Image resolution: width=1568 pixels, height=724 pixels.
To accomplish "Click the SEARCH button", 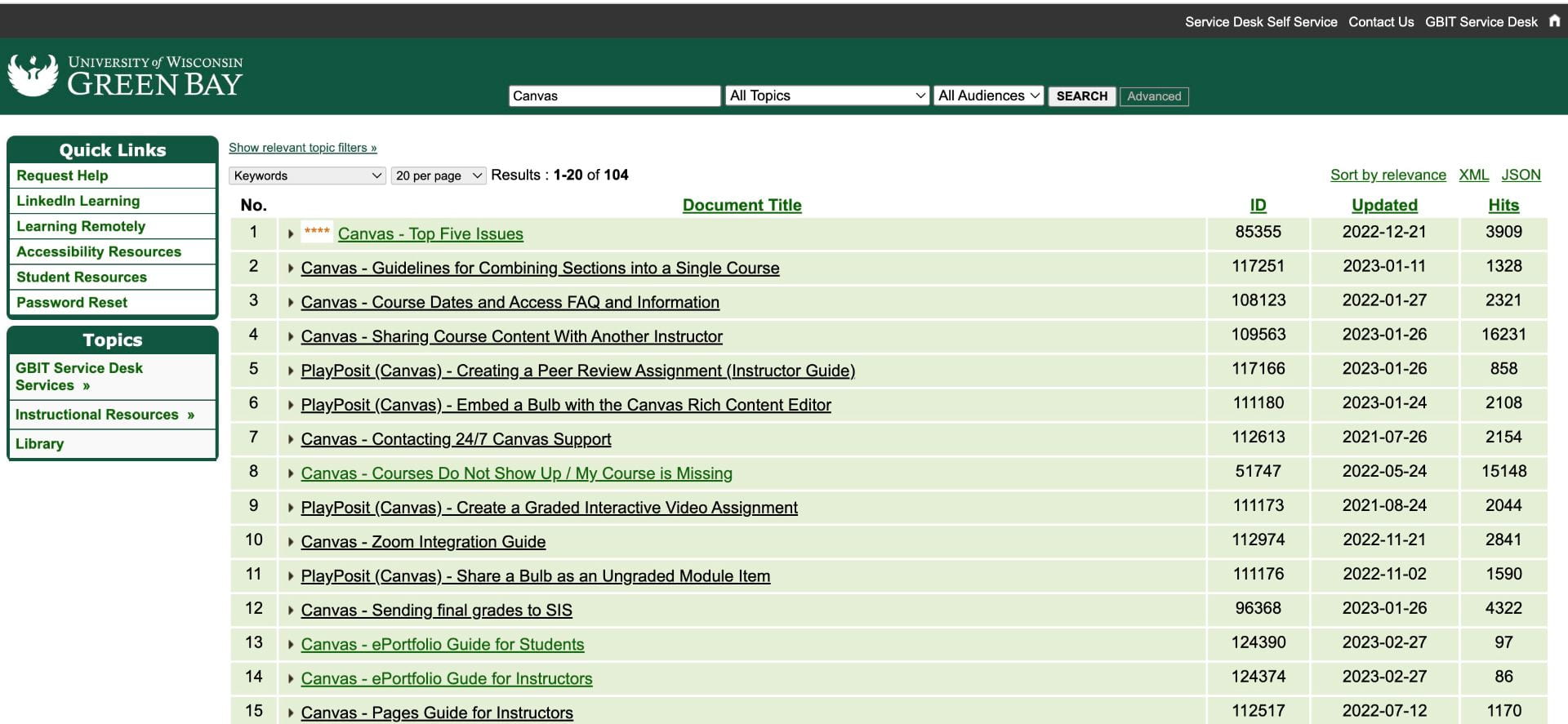I will [1082, 95].
